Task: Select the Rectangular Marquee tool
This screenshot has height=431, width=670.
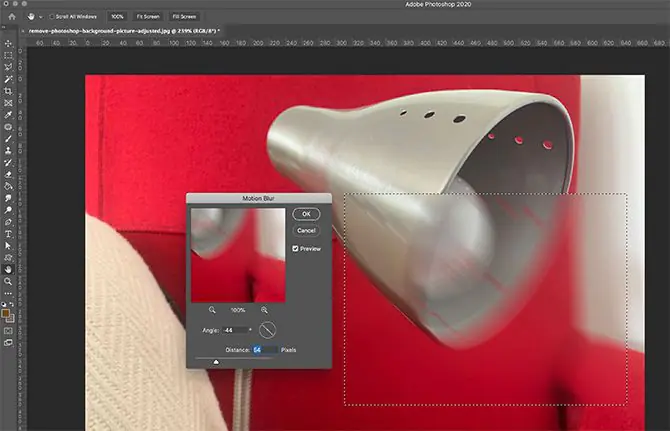Action: coord(8,56)
